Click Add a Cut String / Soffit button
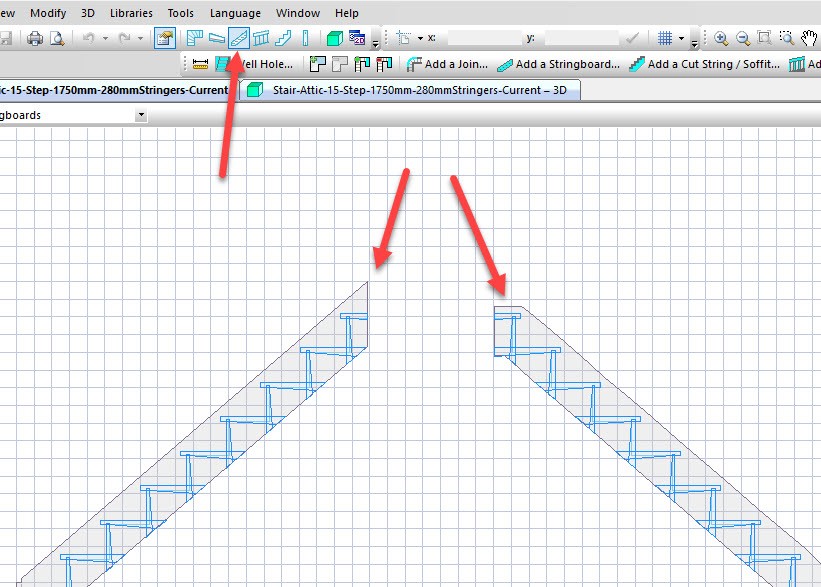Screen dimensions: 821x587 pos(704,64)
